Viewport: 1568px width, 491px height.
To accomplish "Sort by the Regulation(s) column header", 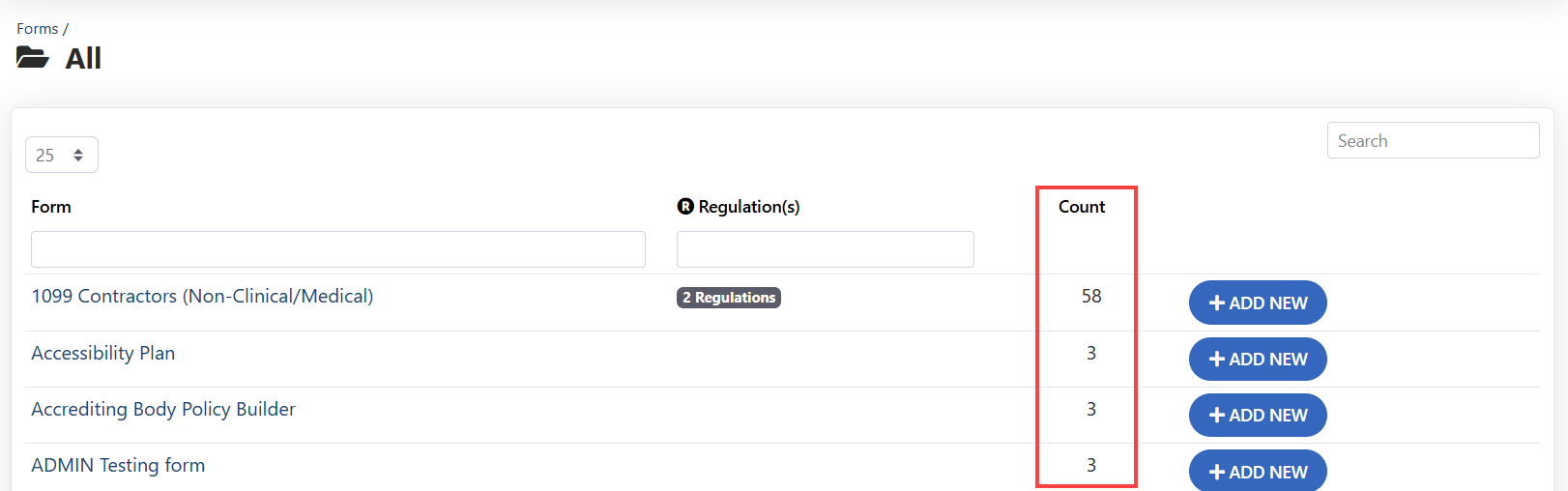I will point(748,207).
